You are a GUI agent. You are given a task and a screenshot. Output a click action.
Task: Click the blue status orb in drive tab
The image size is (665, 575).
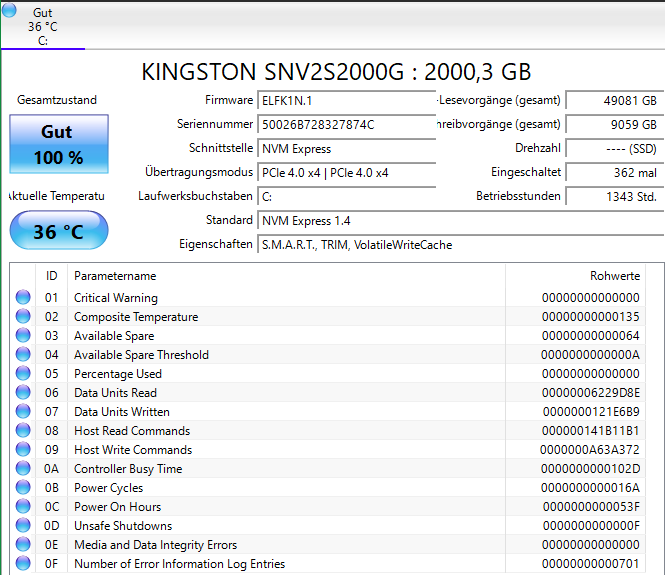[9, 11]
